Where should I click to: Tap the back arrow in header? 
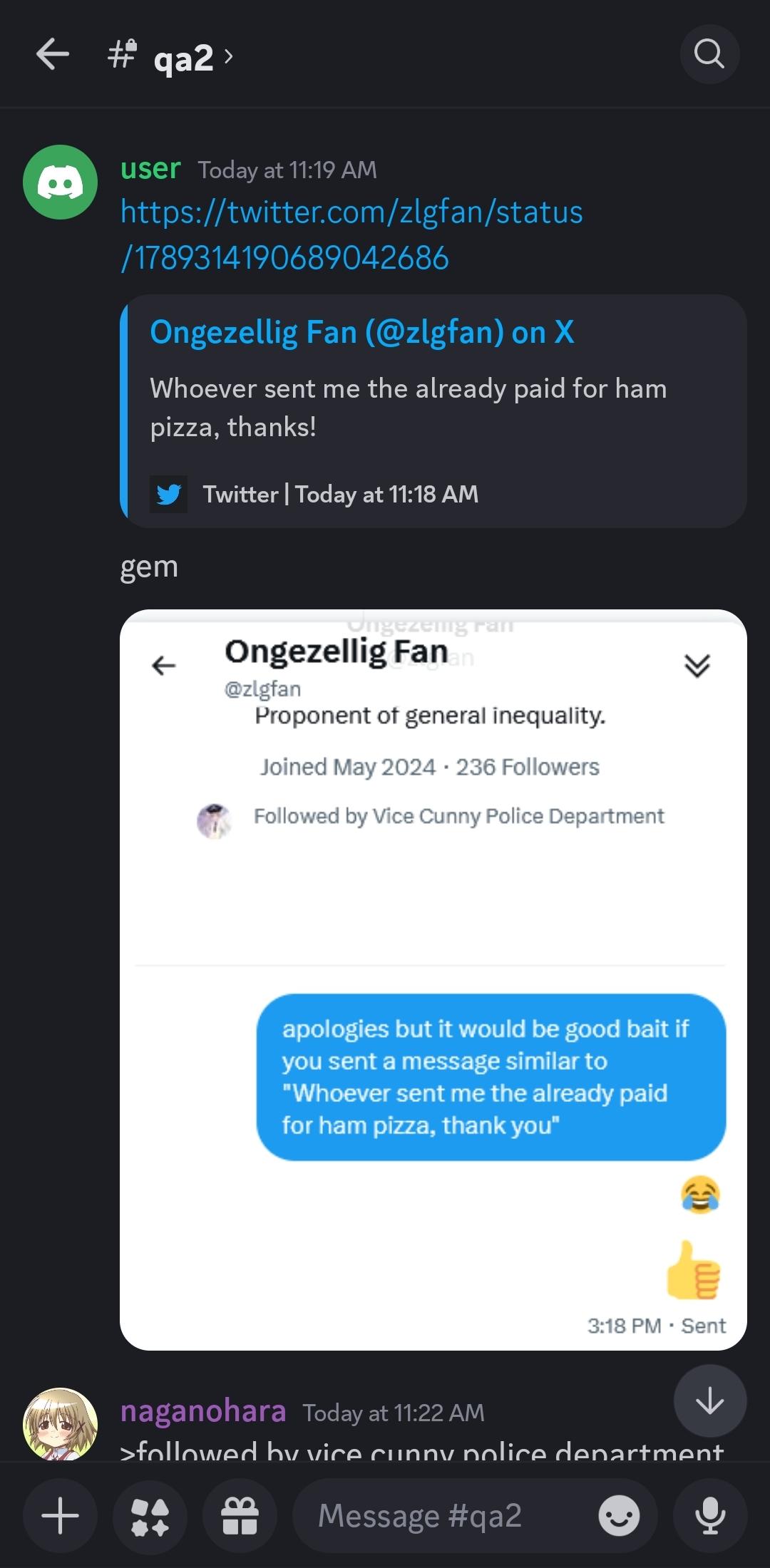[x=53, y=54]
